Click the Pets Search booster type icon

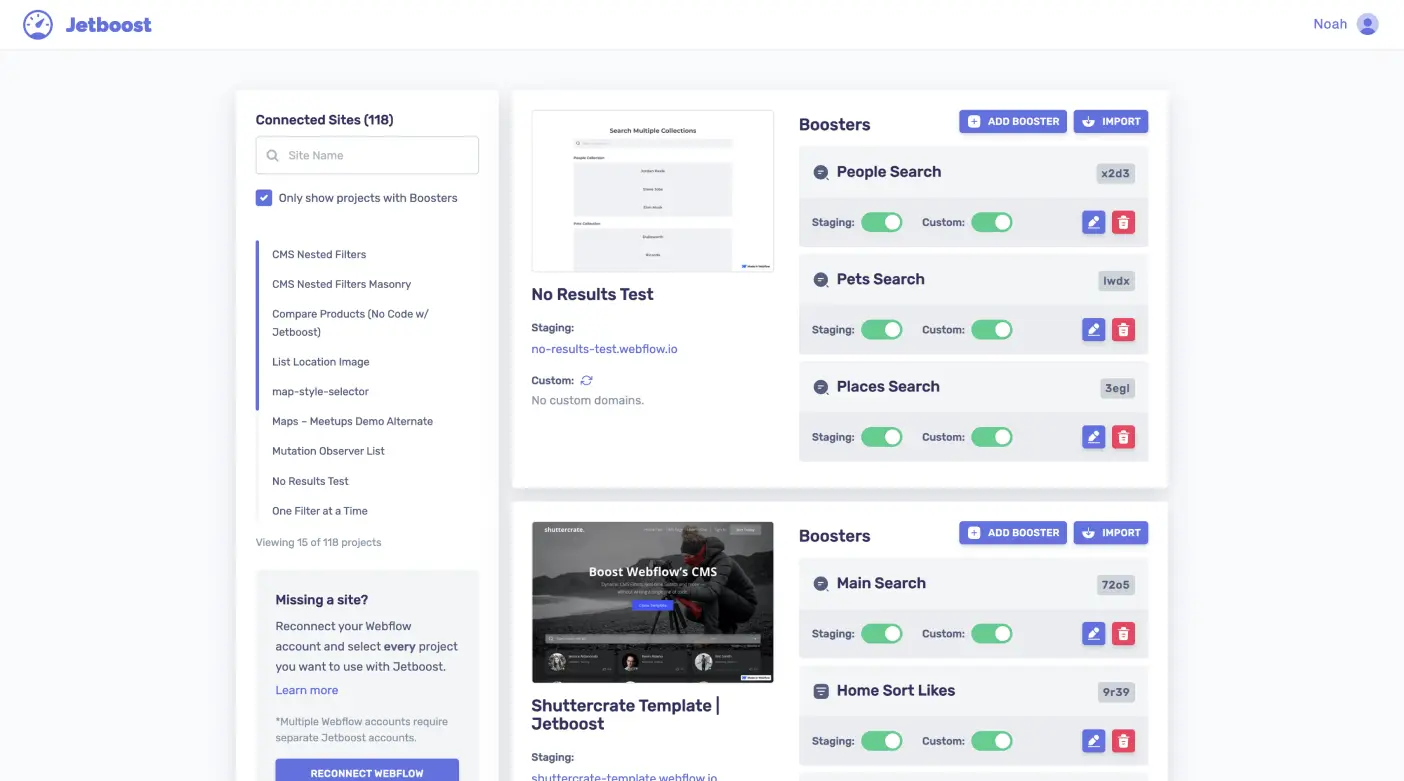pos(821,280)
